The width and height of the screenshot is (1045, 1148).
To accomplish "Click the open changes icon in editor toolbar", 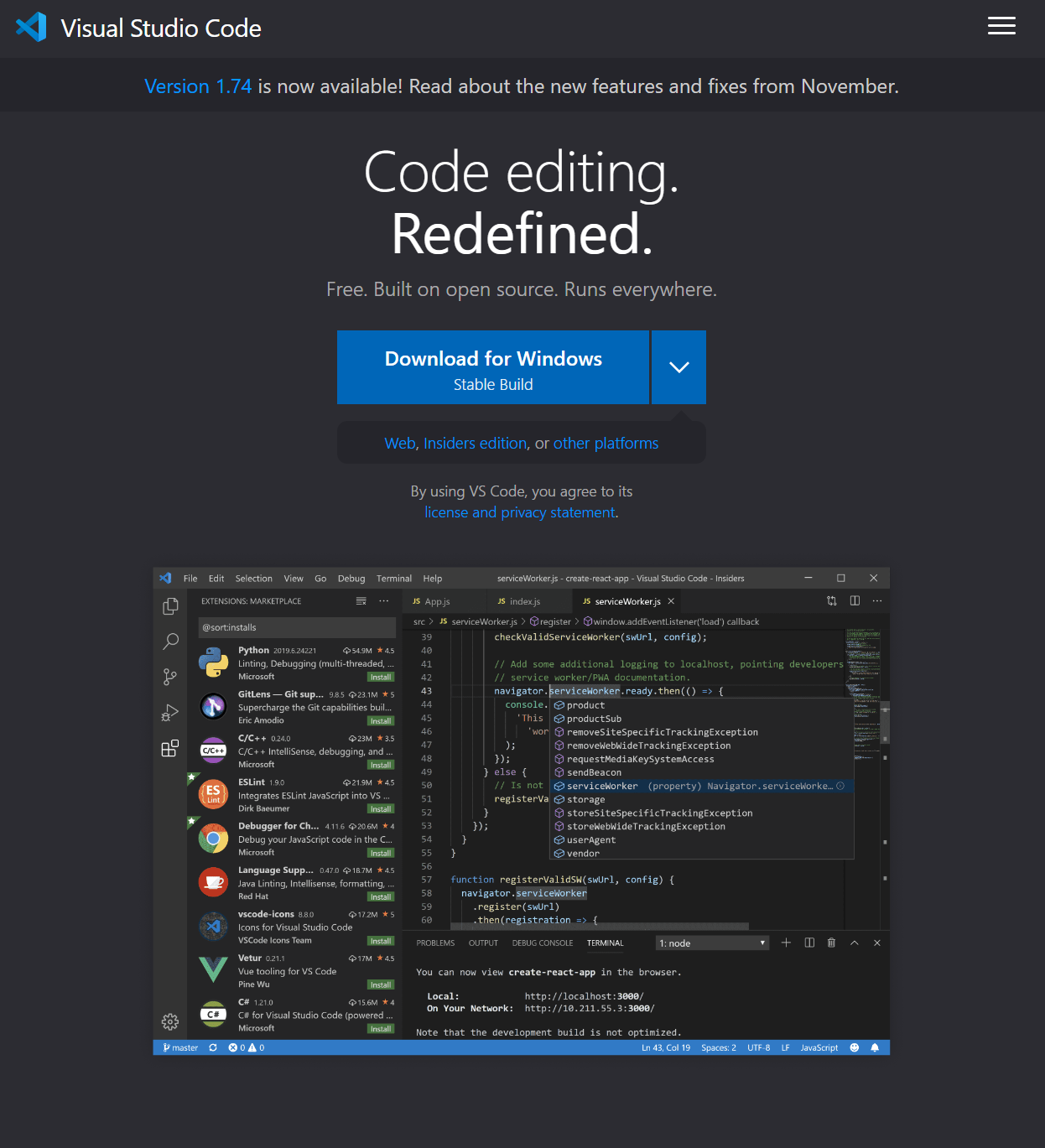I will tap(832, 600).
